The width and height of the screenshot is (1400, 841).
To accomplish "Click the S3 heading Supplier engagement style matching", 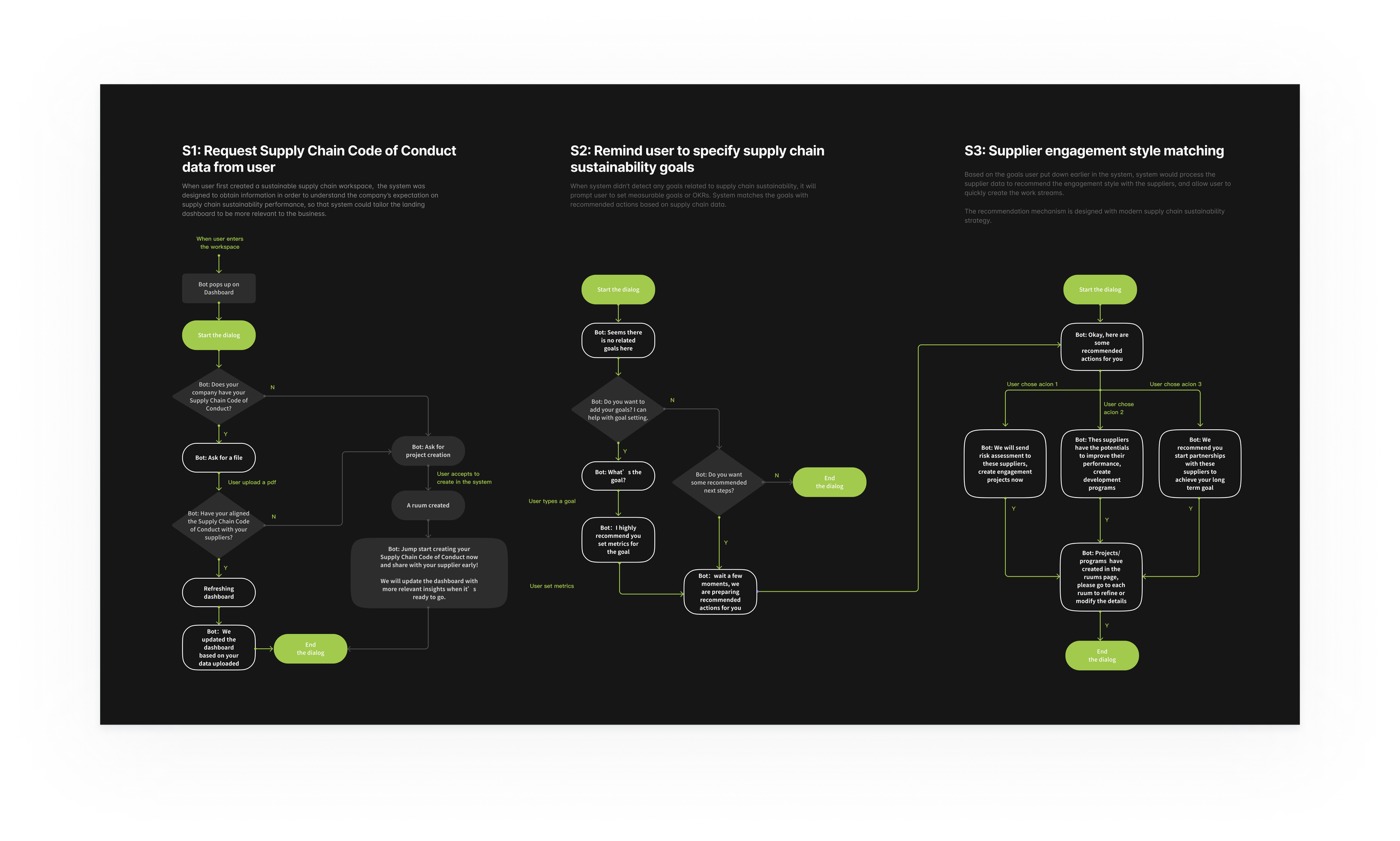I will click(x=1094, y=151).
